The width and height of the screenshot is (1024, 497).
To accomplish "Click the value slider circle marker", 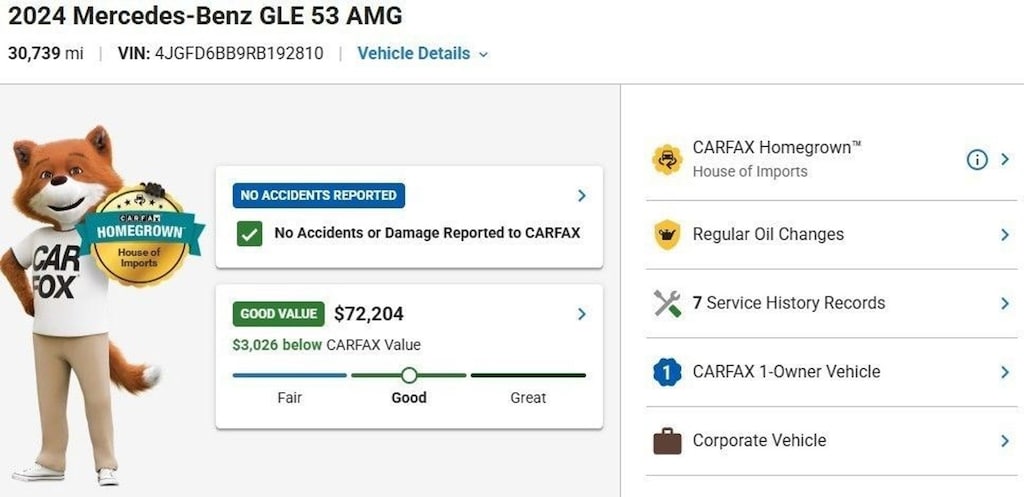I will tap(409, 375).
